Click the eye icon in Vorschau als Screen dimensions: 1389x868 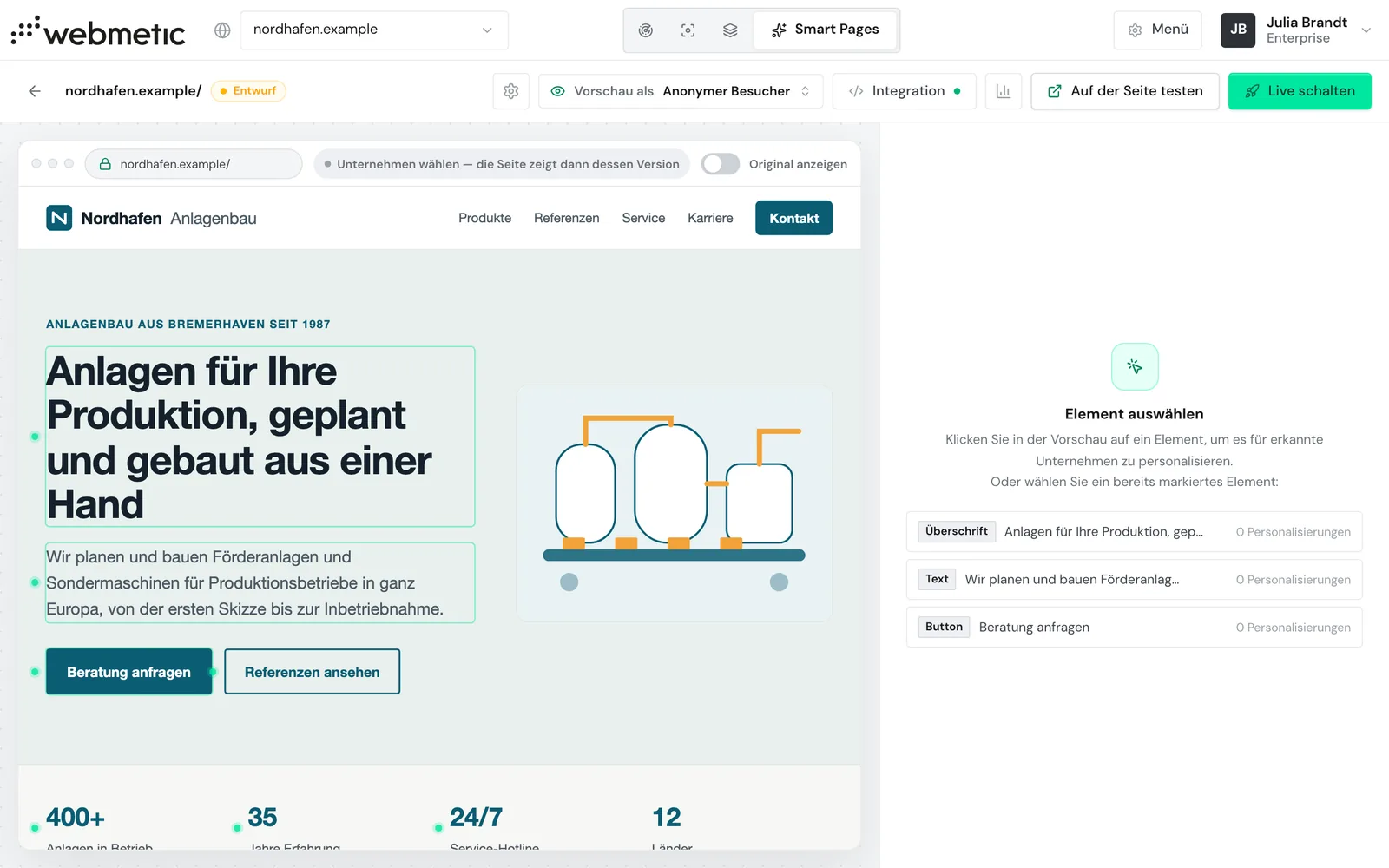coord(558,91)
